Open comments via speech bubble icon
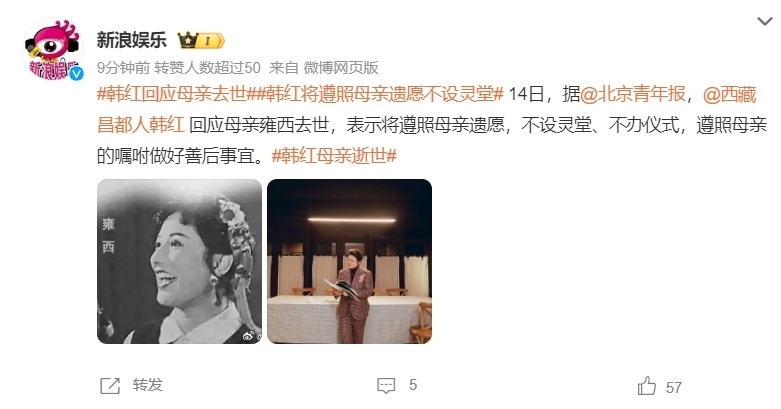The height and width of the screenshot is (409, 781). (x=386, y=386)
